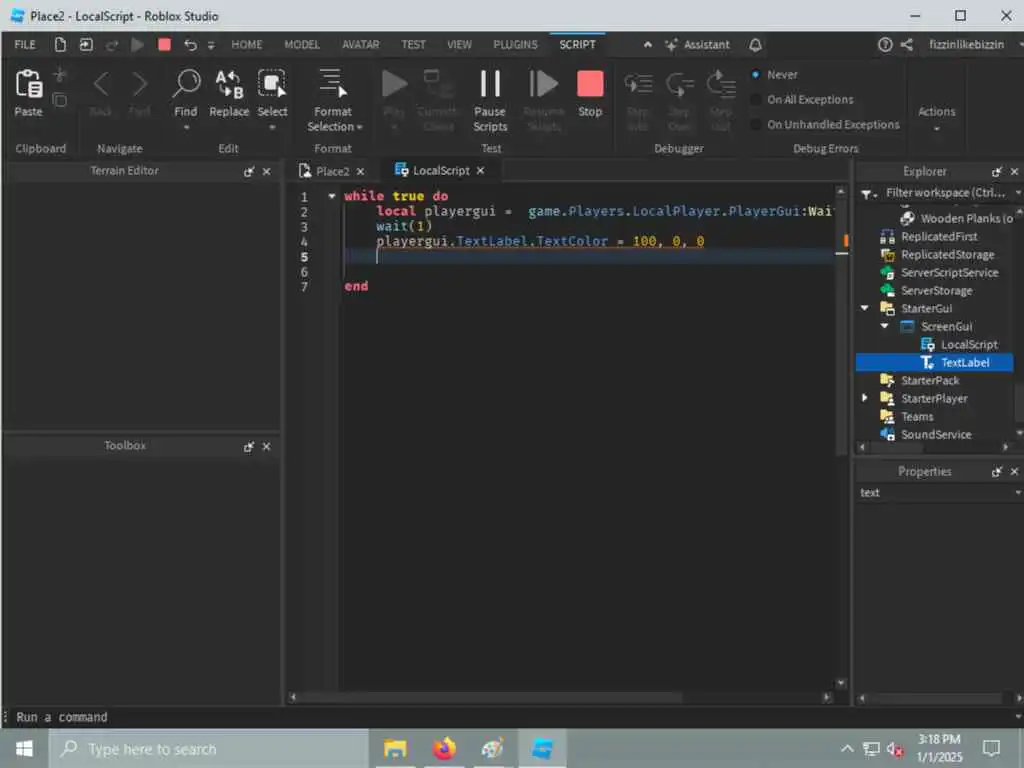Screen dimensions: 1024x768
Task: Click the help question mark icon
Action: click(885, 44)
